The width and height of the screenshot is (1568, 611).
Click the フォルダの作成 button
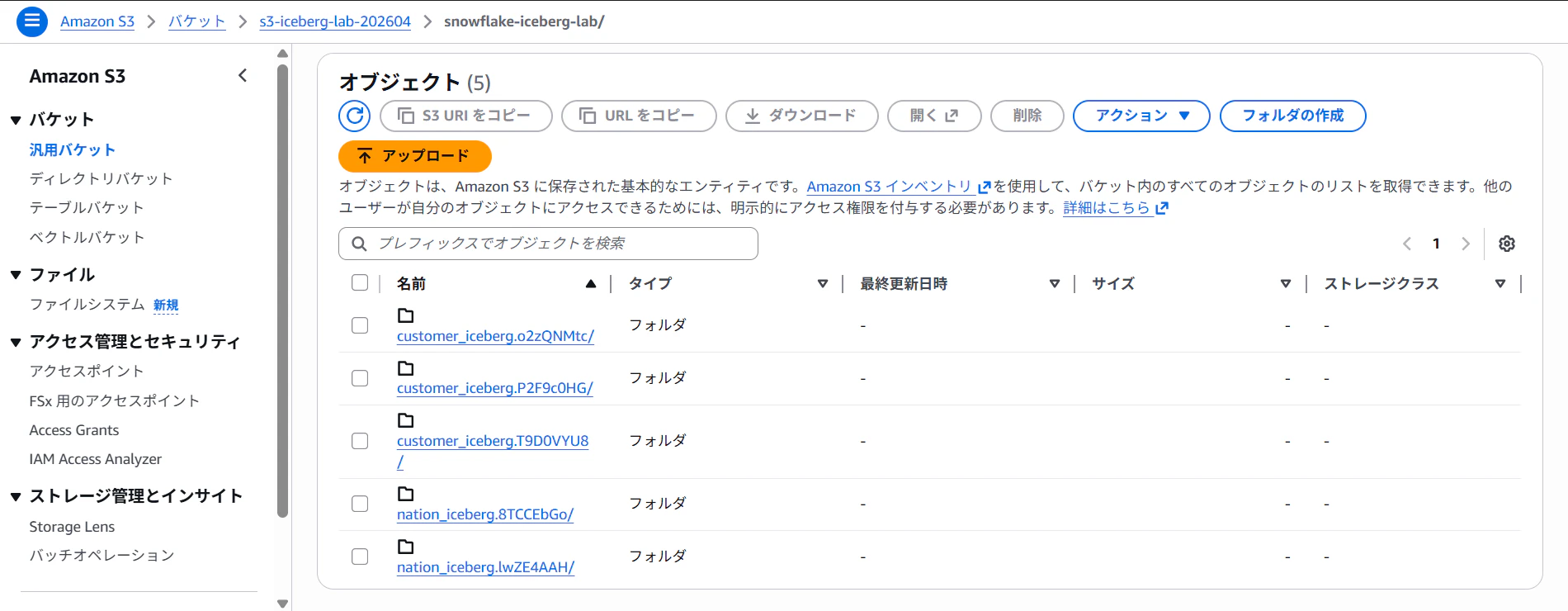pyautogui.click(x=1293, y=116)
